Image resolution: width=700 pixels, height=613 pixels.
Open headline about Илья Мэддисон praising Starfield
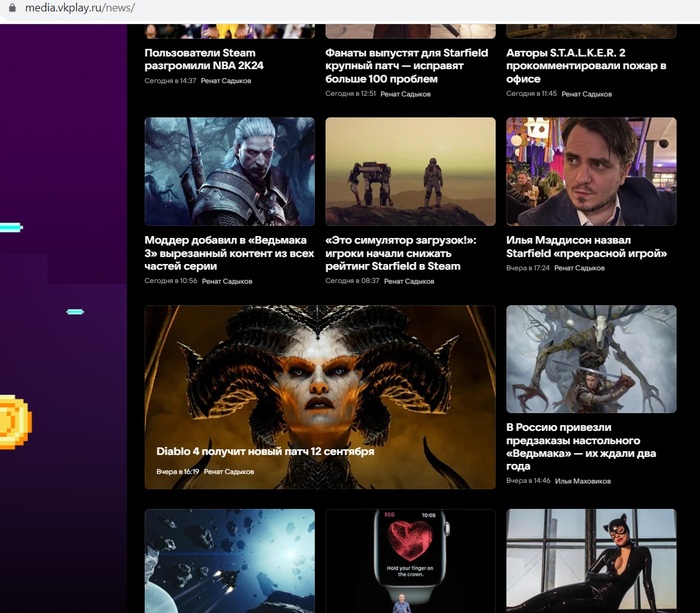tap(586, 247)
